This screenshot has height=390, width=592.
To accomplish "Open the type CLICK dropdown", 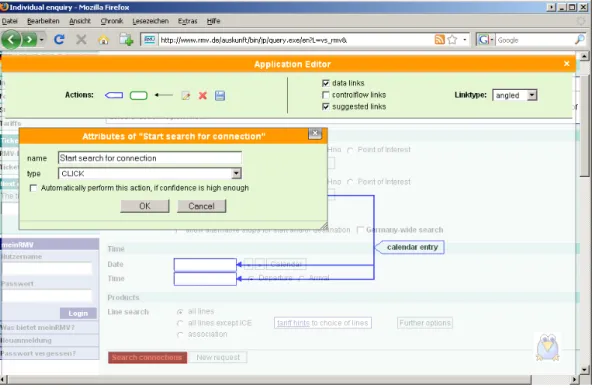I will [150, 173].
